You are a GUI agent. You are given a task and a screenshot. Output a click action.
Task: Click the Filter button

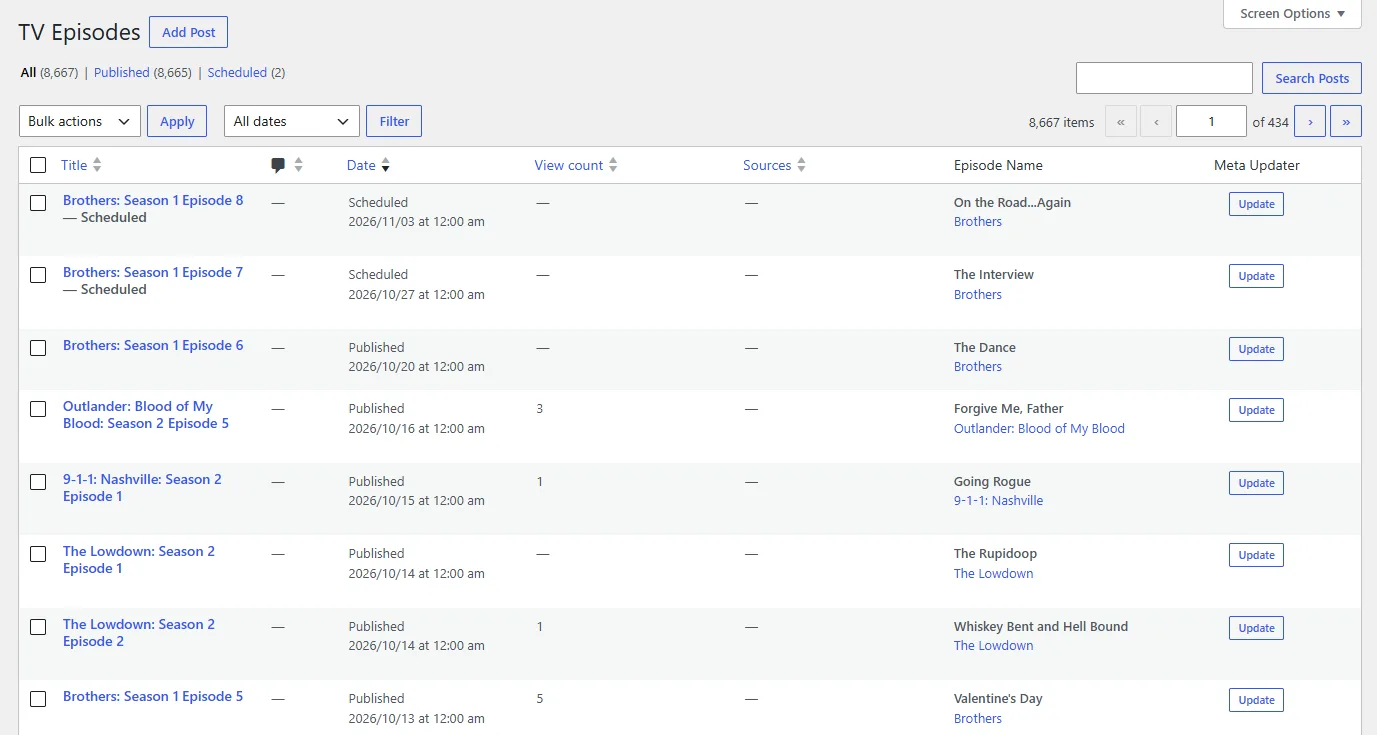coord(394,121)
